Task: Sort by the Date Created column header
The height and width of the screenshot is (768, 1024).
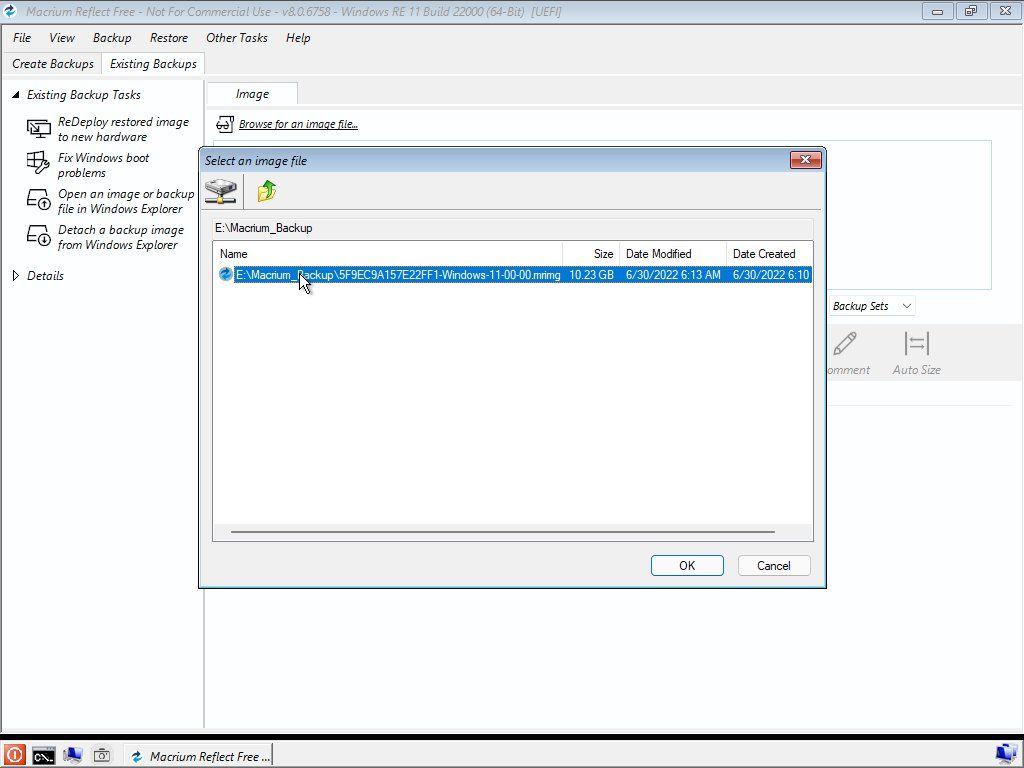Action: pos(769,254)
